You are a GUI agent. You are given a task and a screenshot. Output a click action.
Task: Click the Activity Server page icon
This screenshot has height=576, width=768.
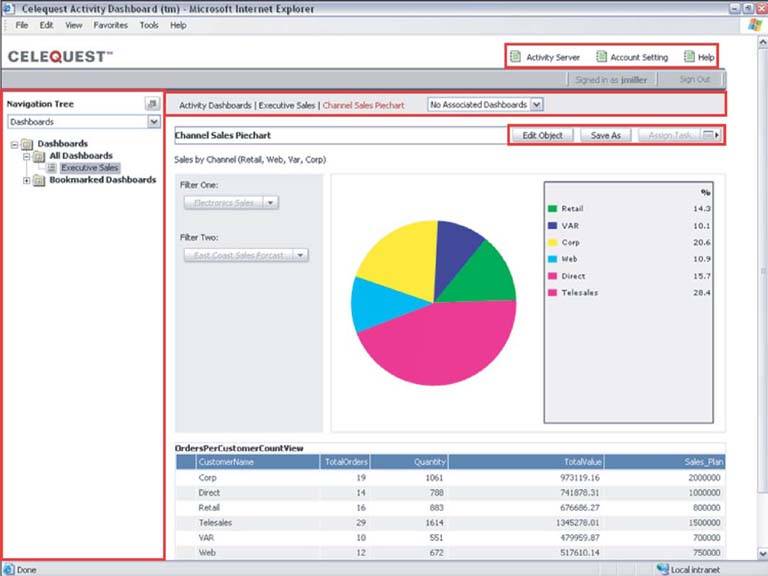[515, 57]
